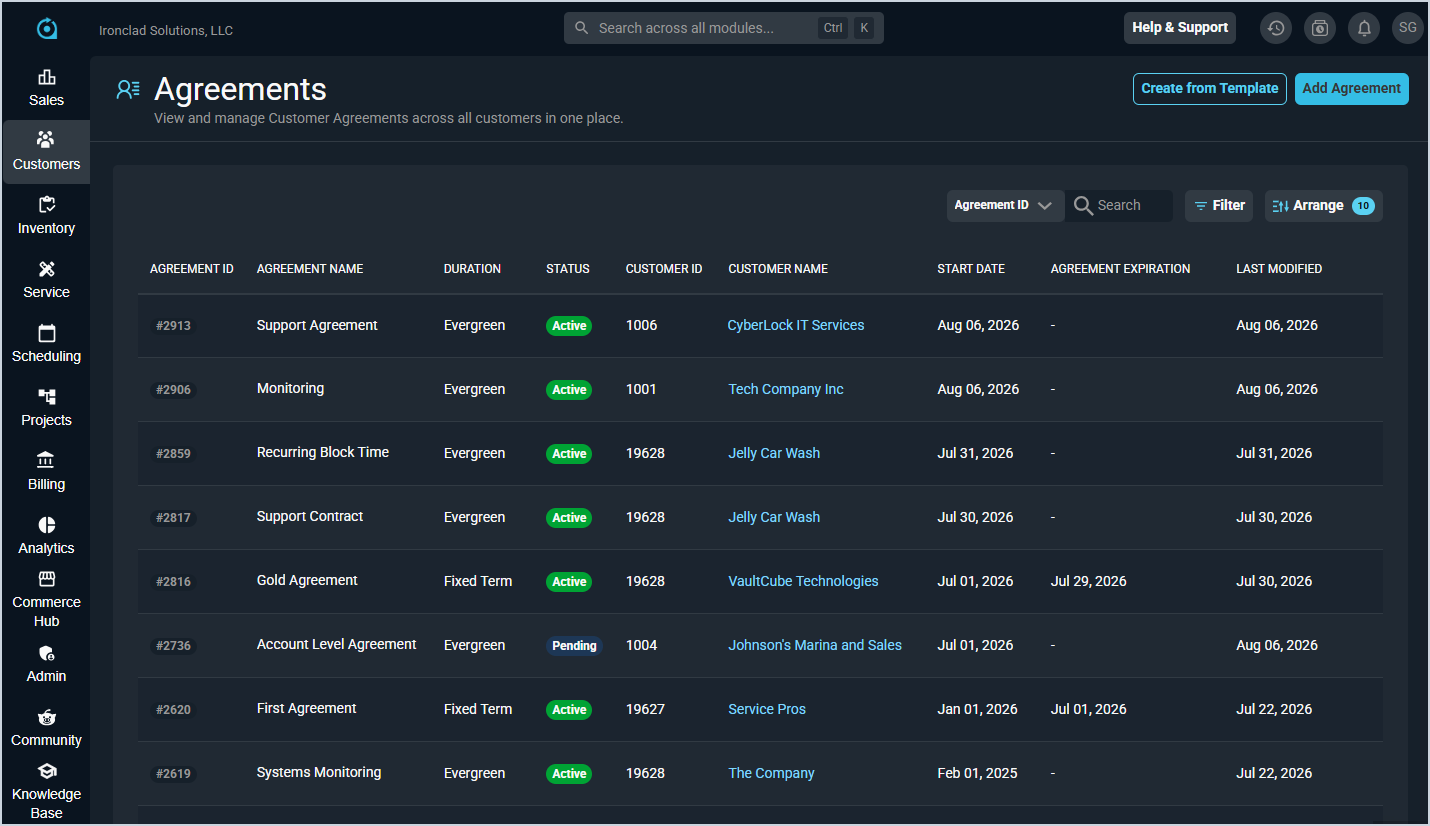Open Commerce Hub

coord(46,600)
